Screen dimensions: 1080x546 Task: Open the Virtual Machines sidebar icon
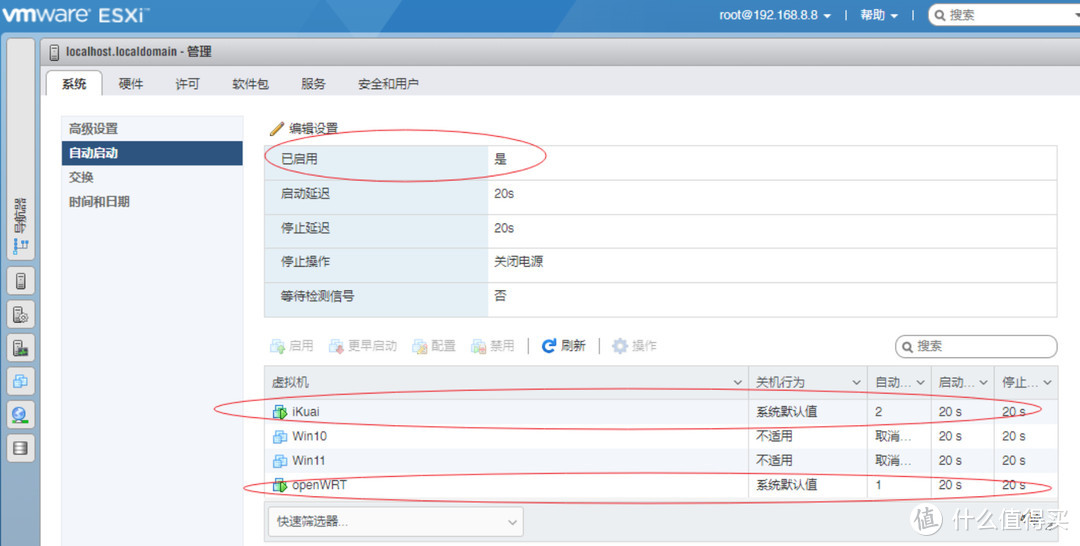point(21,381)
